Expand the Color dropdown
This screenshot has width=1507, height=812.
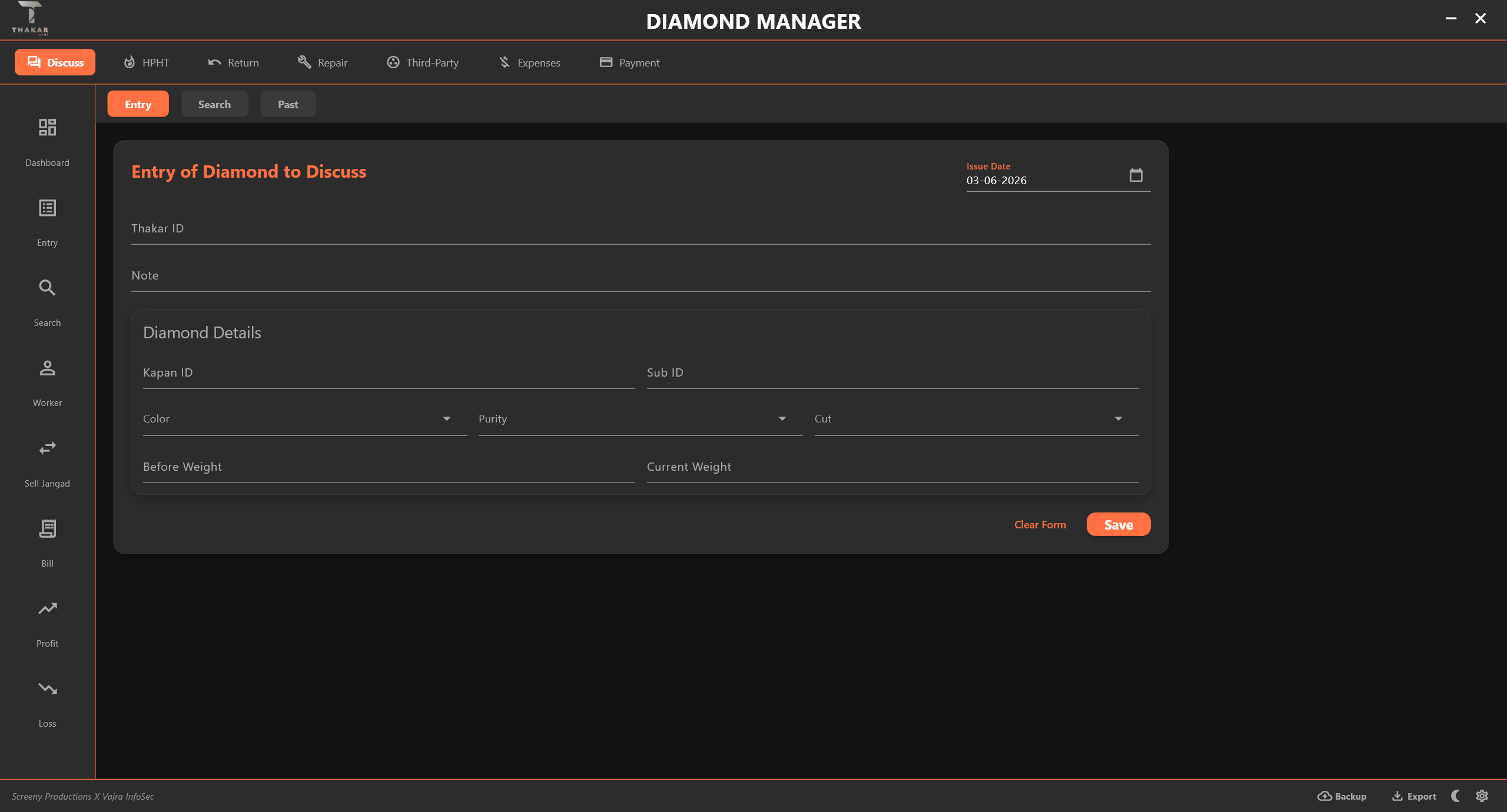tap(305, 419)
